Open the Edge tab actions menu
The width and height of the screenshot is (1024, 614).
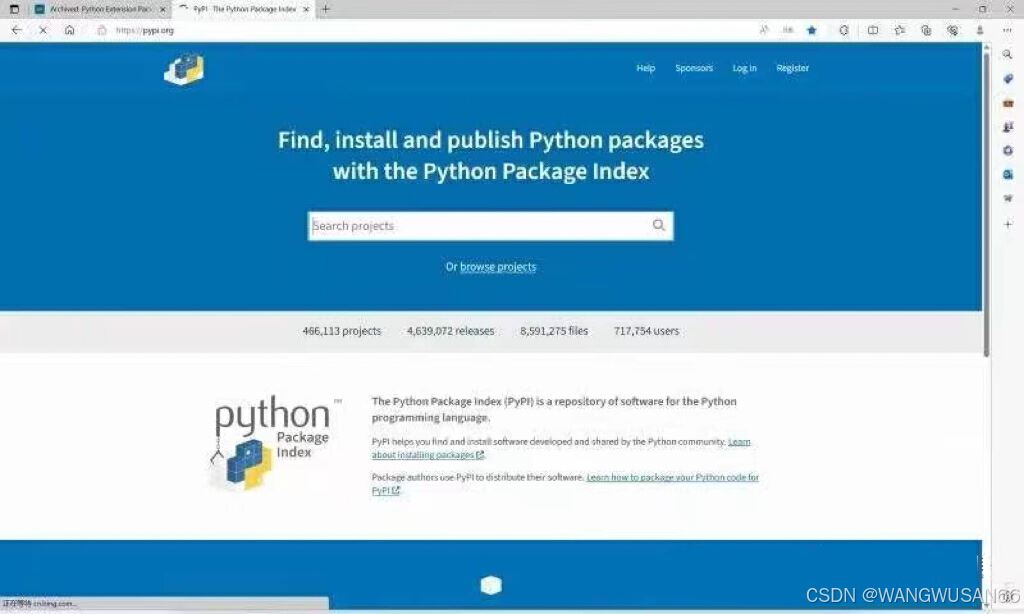coord(14,9)
